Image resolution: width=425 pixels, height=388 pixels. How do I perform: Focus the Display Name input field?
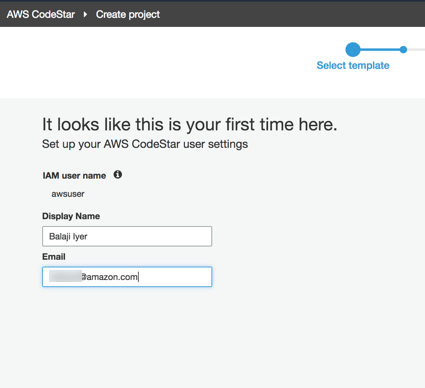point(127,236)
